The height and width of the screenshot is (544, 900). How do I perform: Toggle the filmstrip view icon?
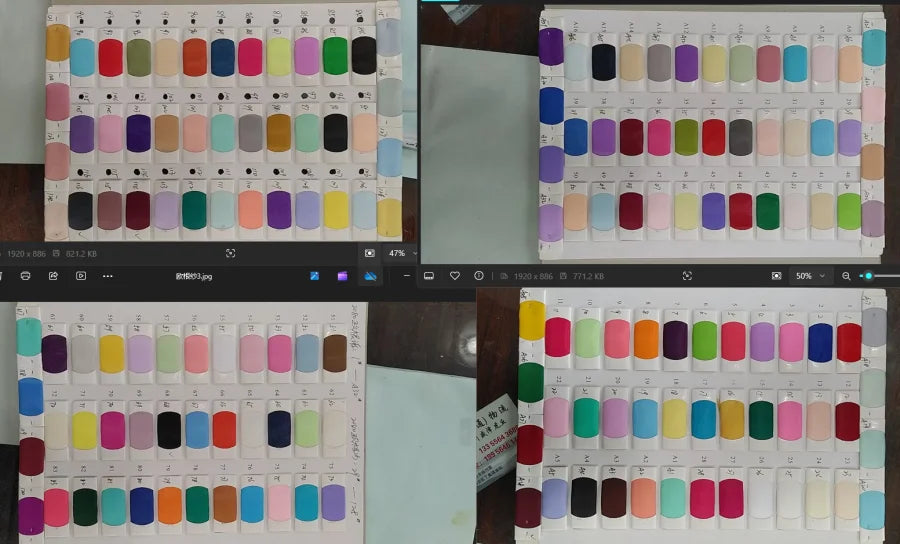[x=429, y=275]
